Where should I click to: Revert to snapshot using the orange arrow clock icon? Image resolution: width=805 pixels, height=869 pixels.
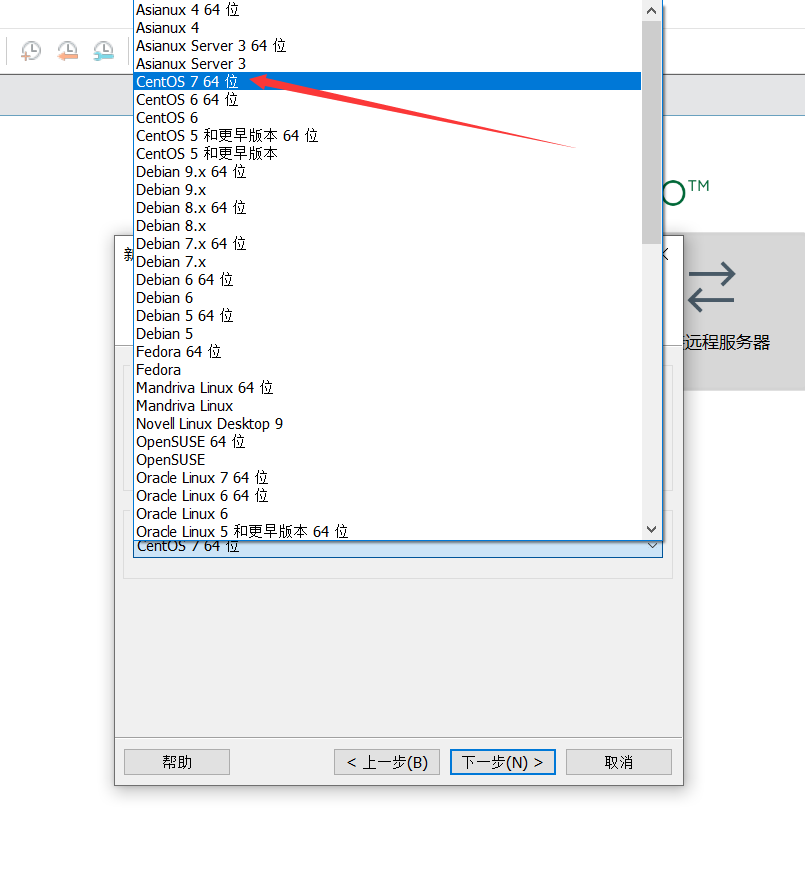click(x=67, y=51)
